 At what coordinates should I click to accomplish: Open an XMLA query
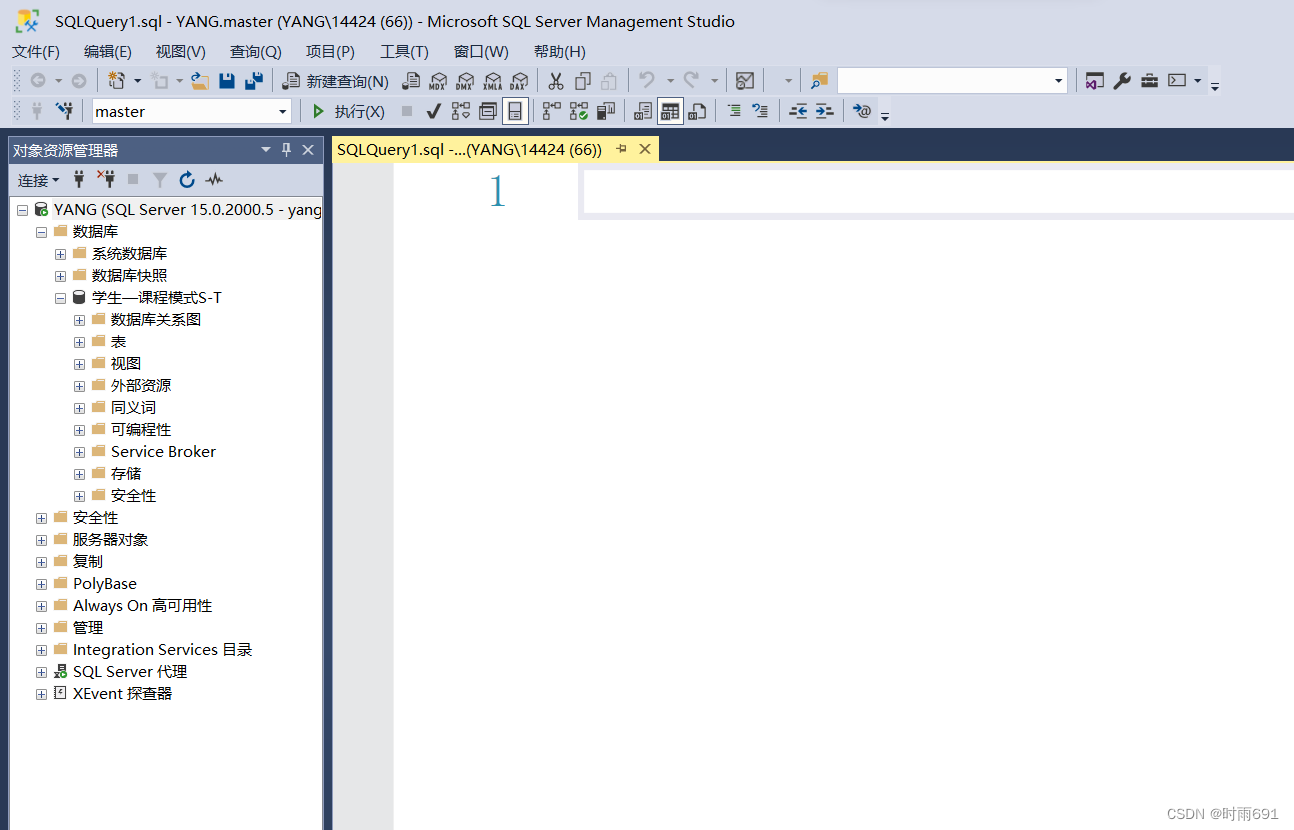tap(492, 81)
